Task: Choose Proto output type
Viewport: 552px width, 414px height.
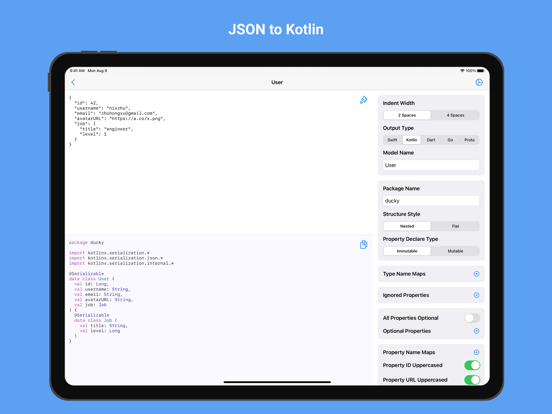Action: coord(469,140)
